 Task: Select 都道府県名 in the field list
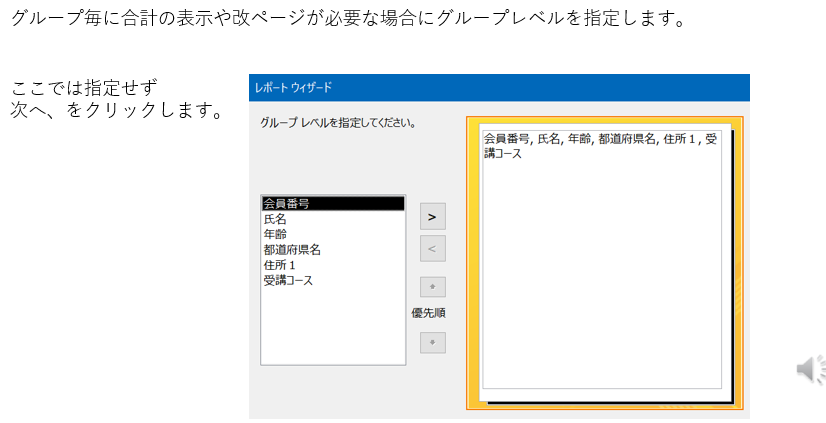(x=292, y=250)
